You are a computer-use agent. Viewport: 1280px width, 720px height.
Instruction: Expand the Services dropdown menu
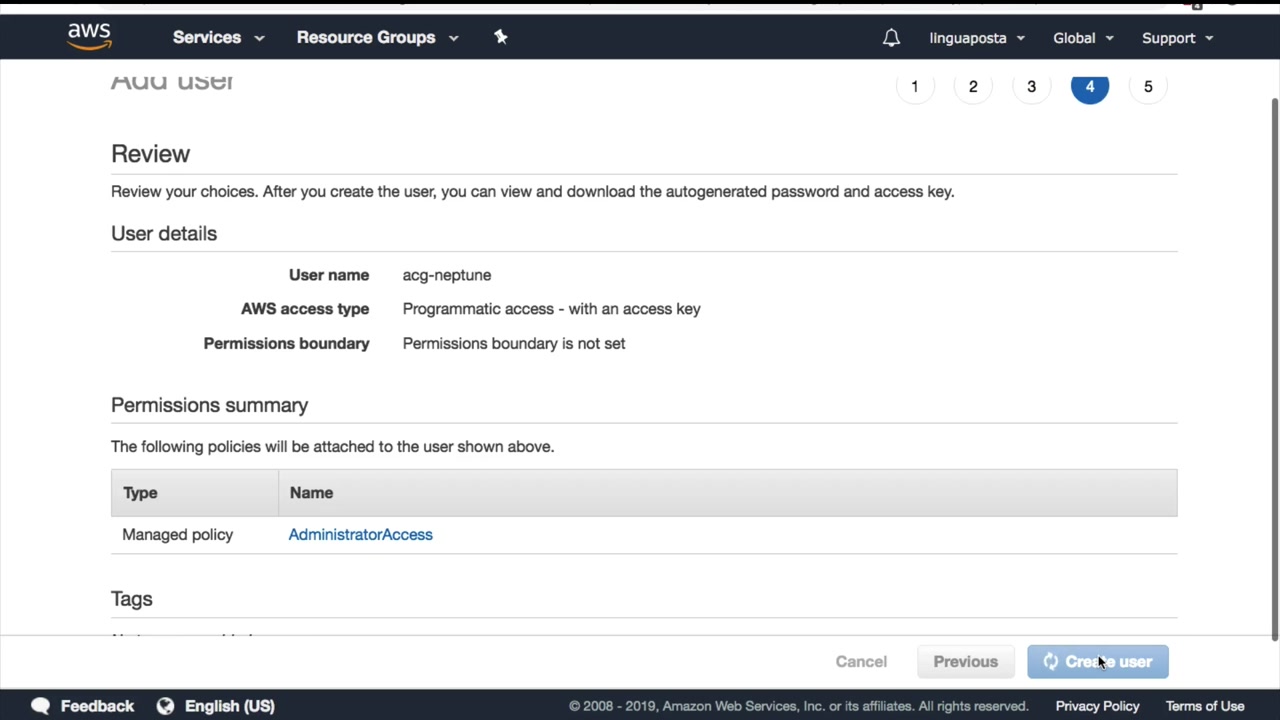[218, 38]
